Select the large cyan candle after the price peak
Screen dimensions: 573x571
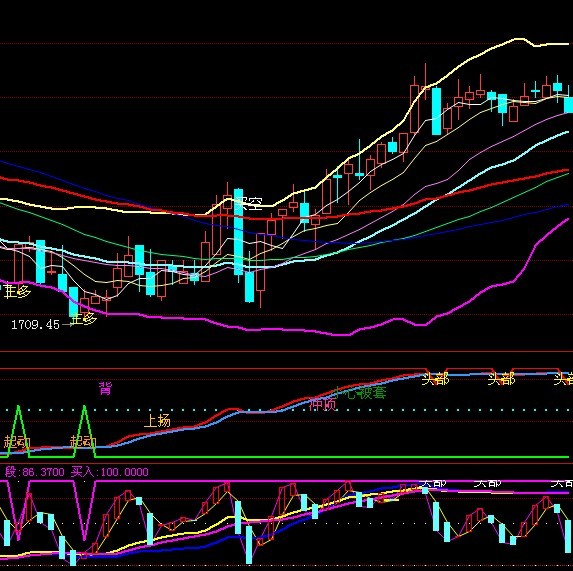[x=436, y=111]
